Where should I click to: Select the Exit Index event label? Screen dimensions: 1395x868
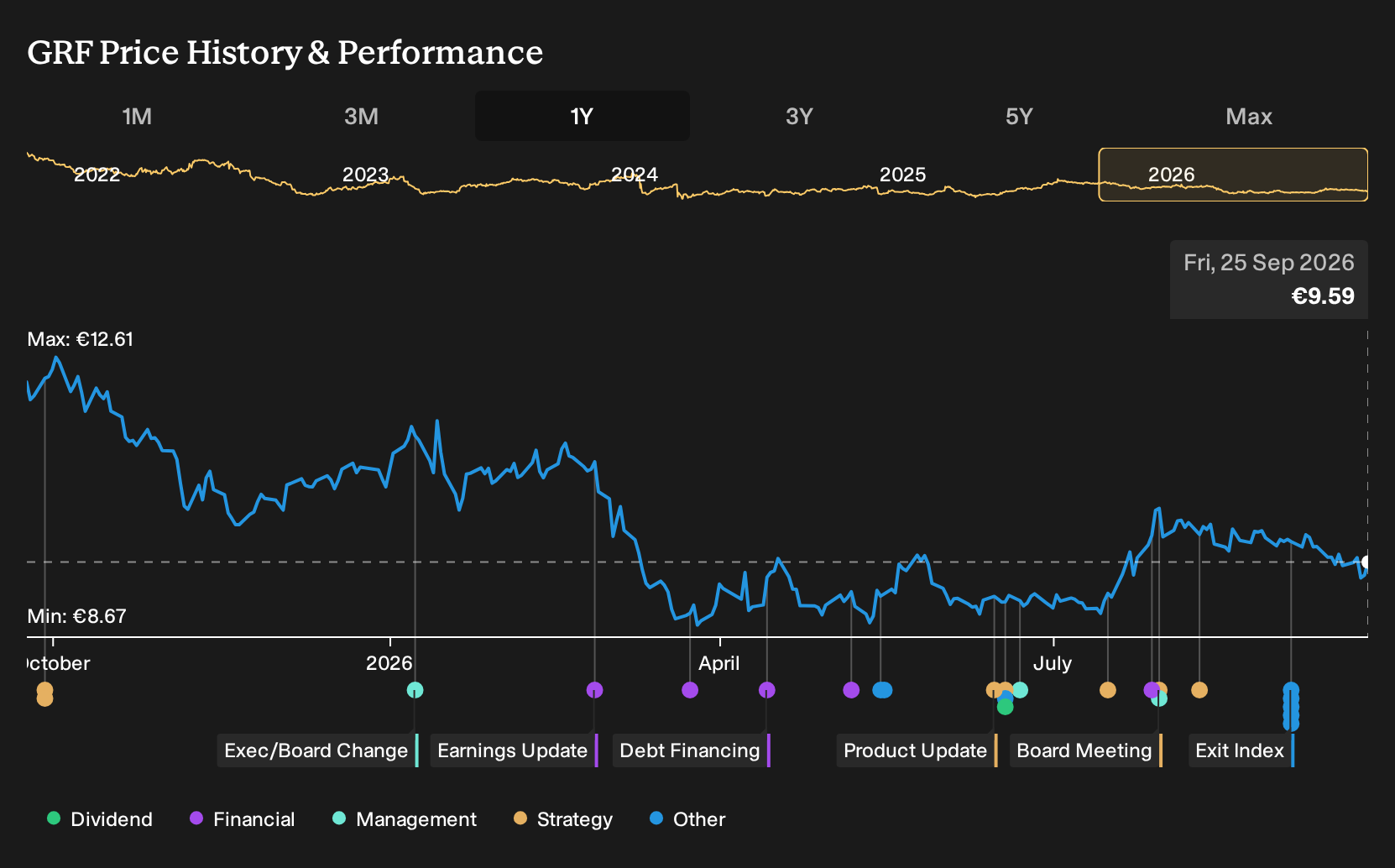[x=1241, y=750]
